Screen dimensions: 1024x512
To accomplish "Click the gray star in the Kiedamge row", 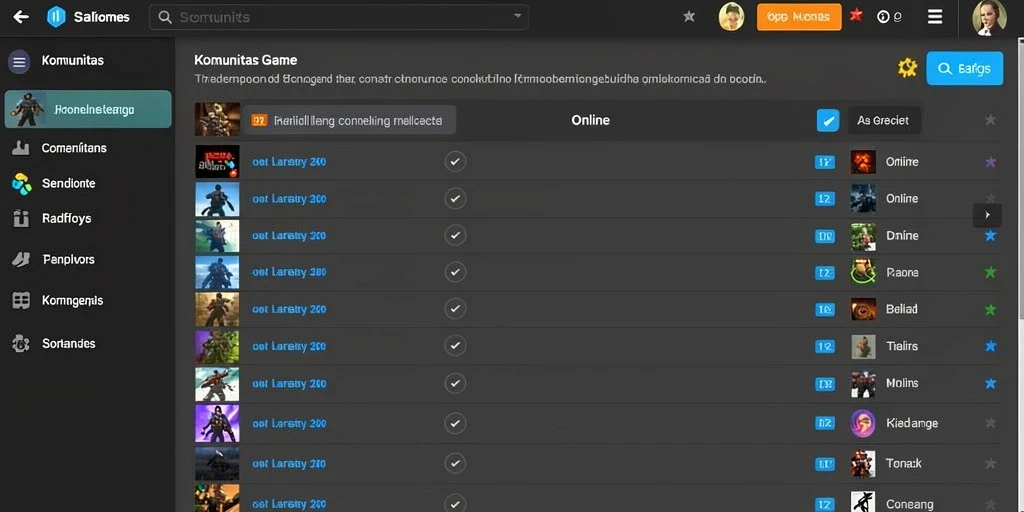I will point(991,423).
